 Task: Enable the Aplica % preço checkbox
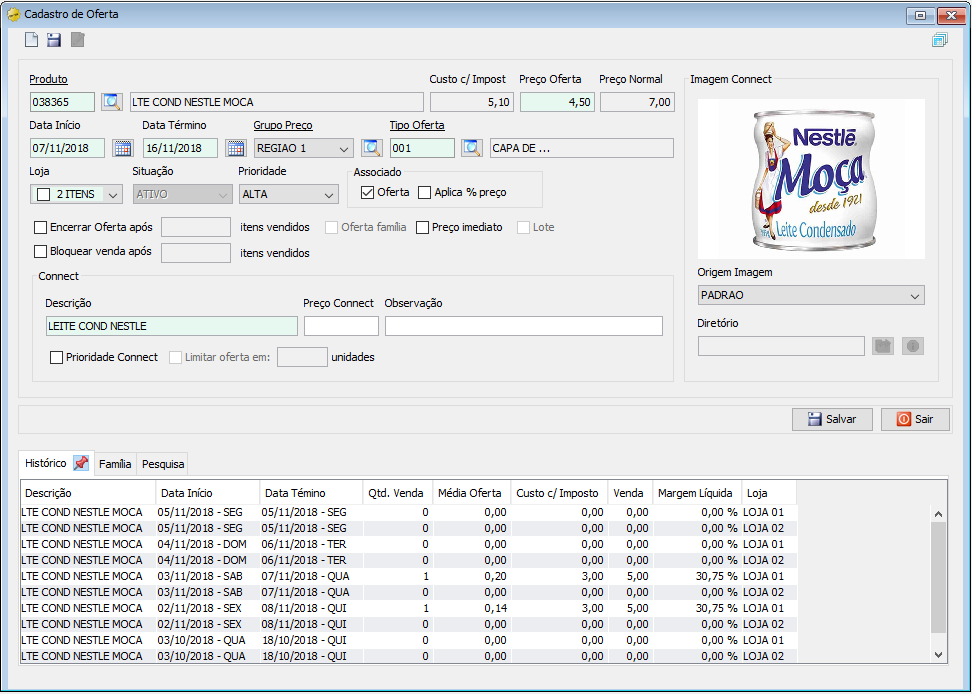pyautogui.click(x=425, y=193)
